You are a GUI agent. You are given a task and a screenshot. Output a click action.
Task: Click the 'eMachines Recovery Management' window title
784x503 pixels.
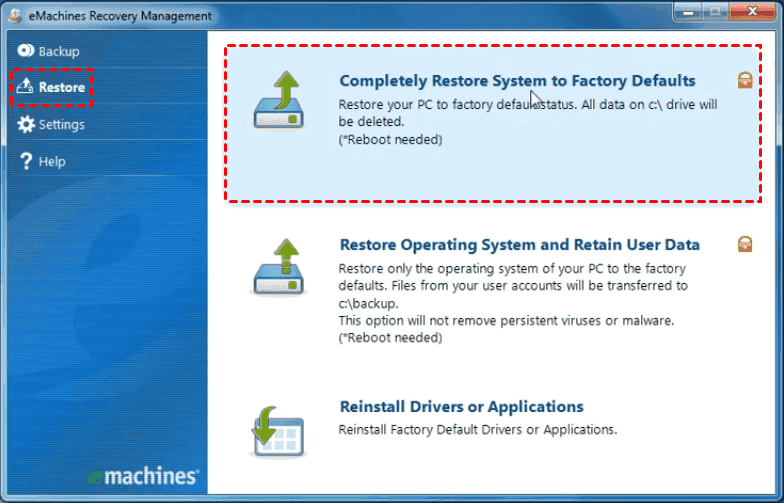(120, 16)
